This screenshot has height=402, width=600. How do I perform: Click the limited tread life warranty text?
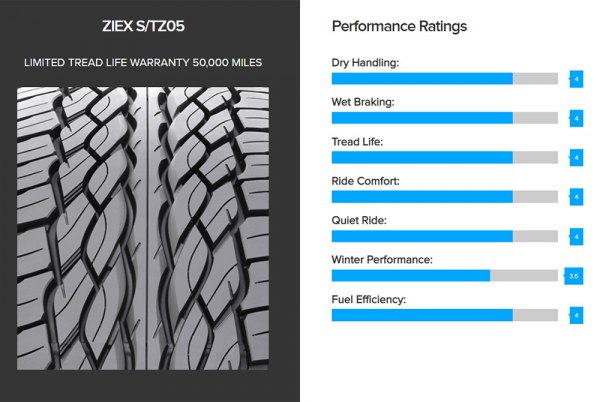[148, 63]
